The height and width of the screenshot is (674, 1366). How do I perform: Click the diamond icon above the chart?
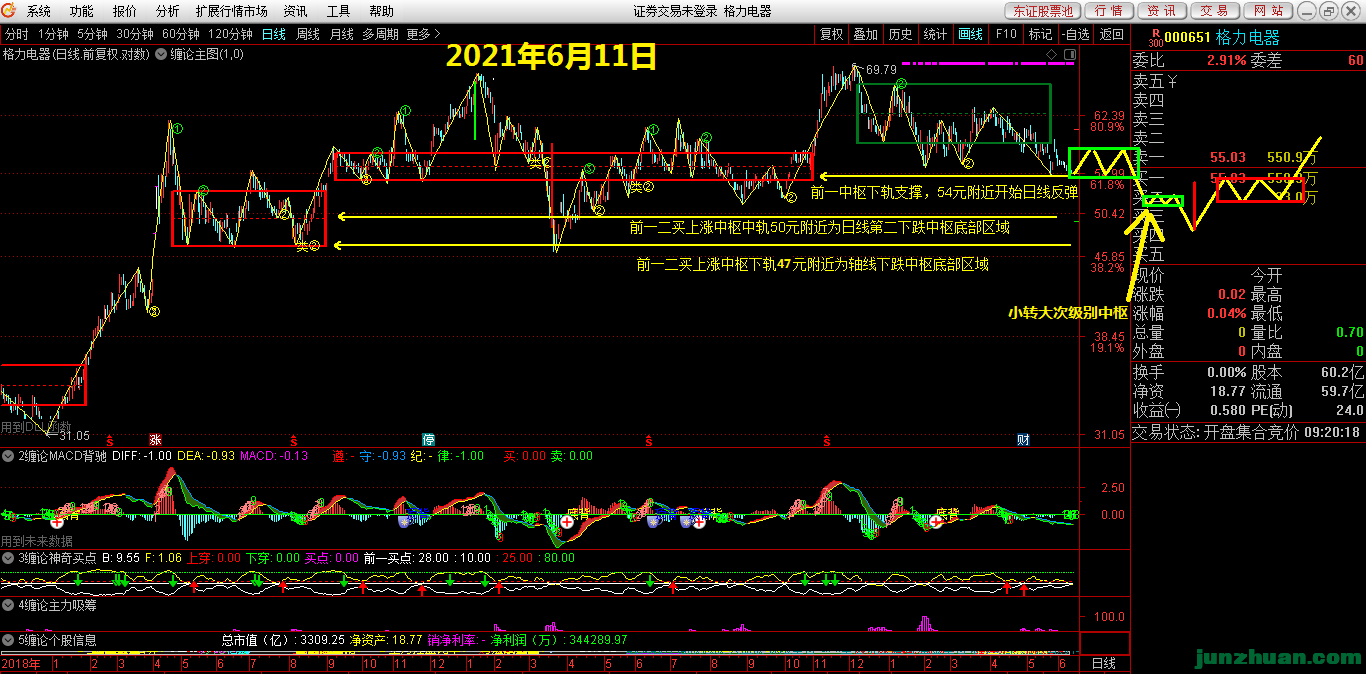[x=1051, y=54]
